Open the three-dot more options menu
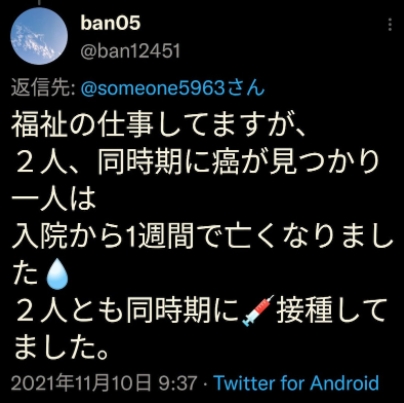This screenshot has height=403, width=404. coord(390,25)
